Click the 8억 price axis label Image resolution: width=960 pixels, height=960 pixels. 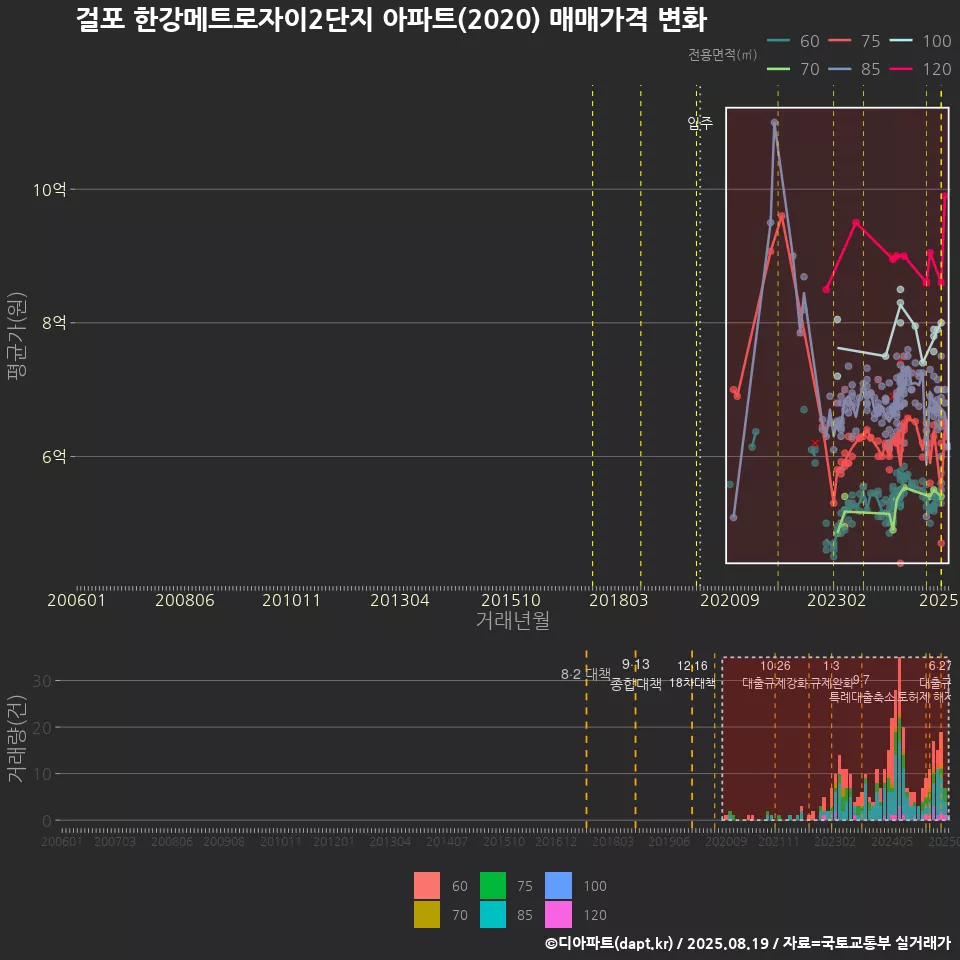coord(54,323)
